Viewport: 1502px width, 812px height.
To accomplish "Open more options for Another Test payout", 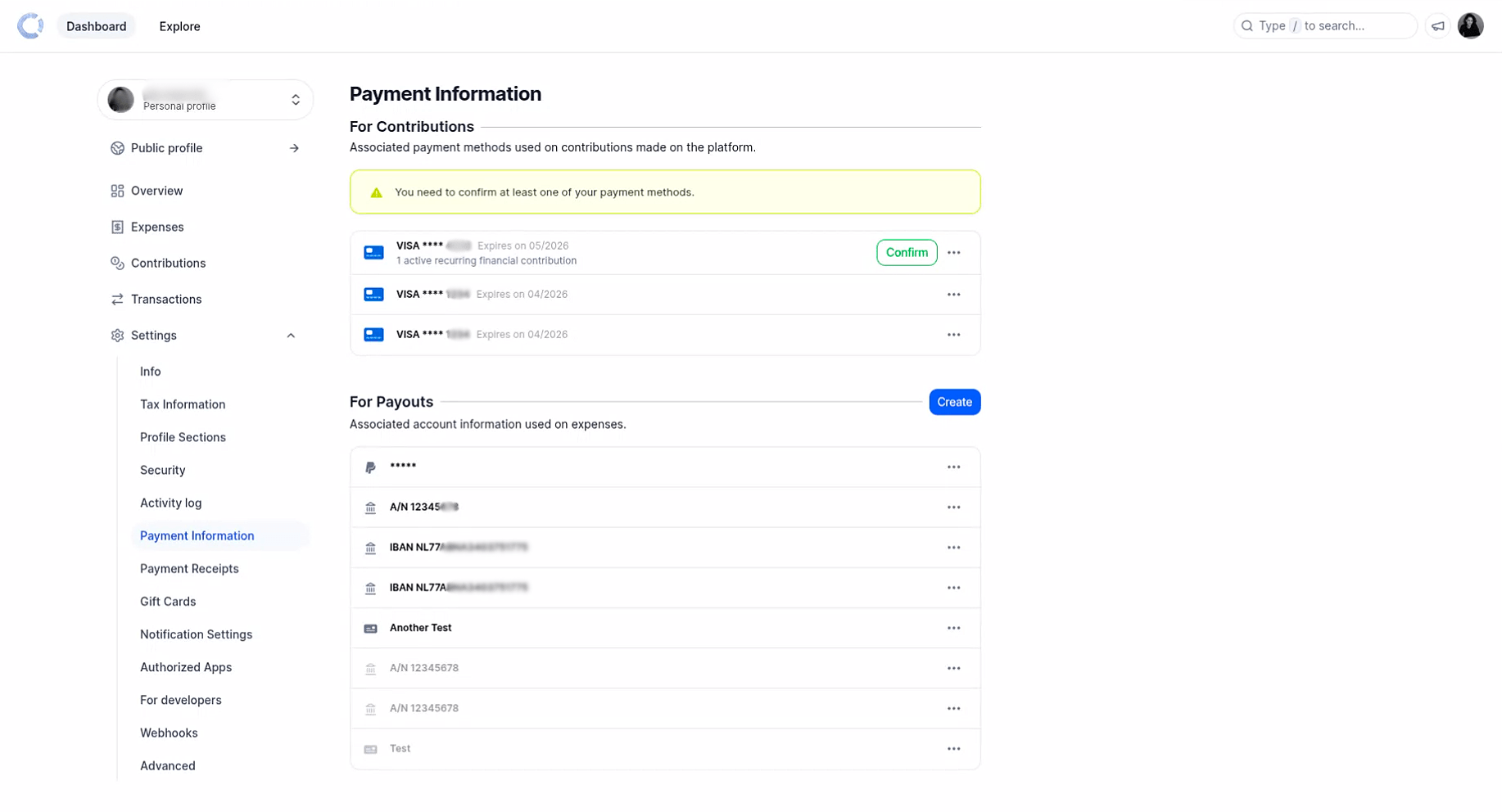I will click(953, 628).
